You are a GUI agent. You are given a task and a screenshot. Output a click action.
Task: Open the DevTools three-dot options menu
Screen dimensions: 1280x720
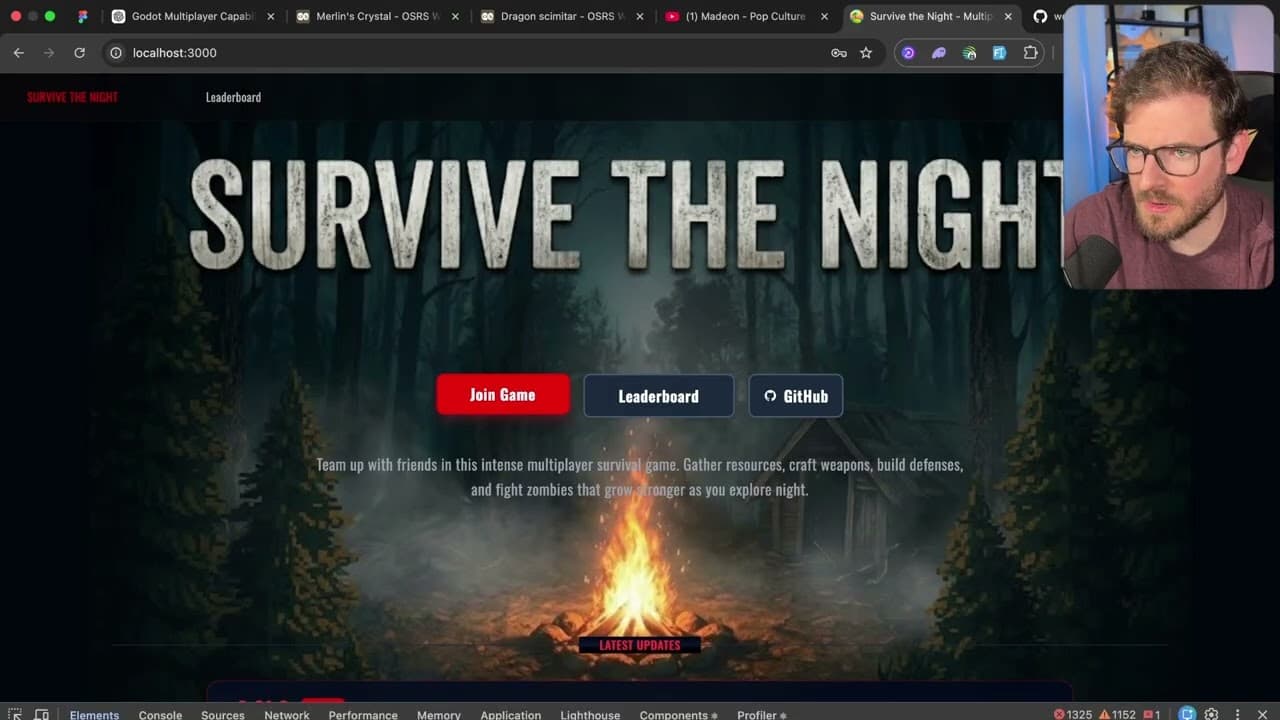(x=1237, y=714)
